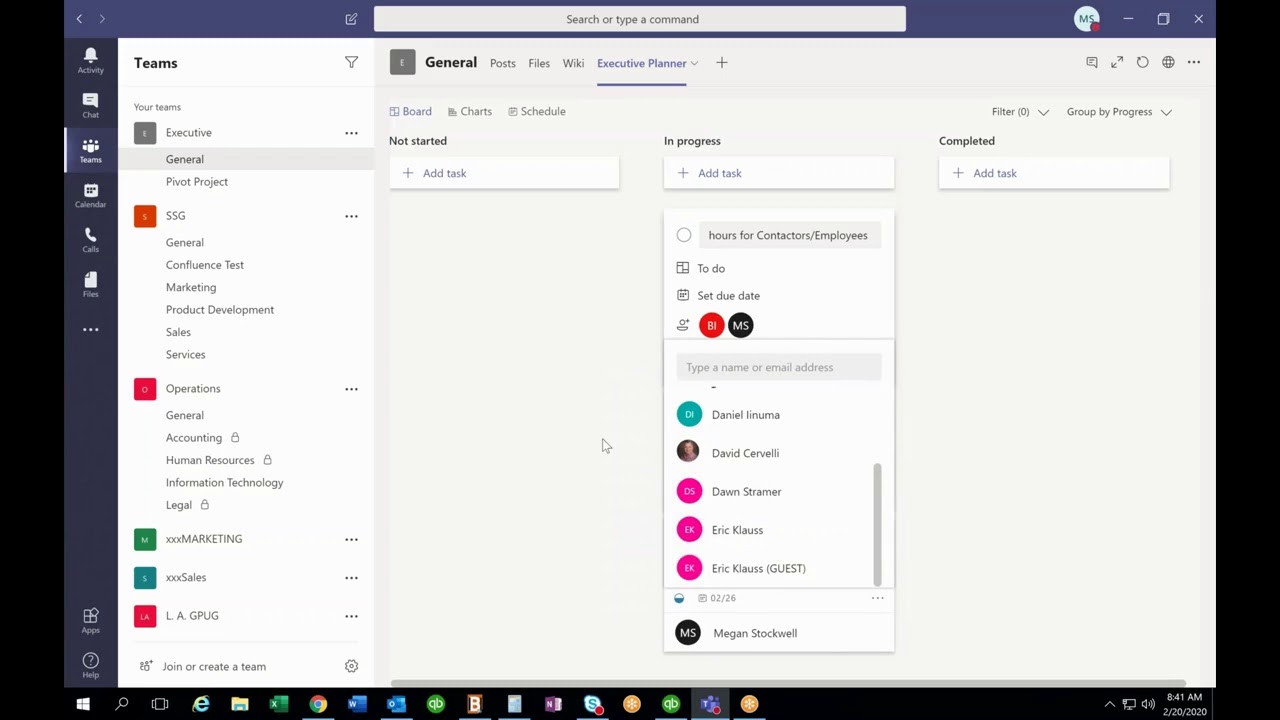Open the Apps store
The image size is (1280, 720).
click(x=90, y=621)
